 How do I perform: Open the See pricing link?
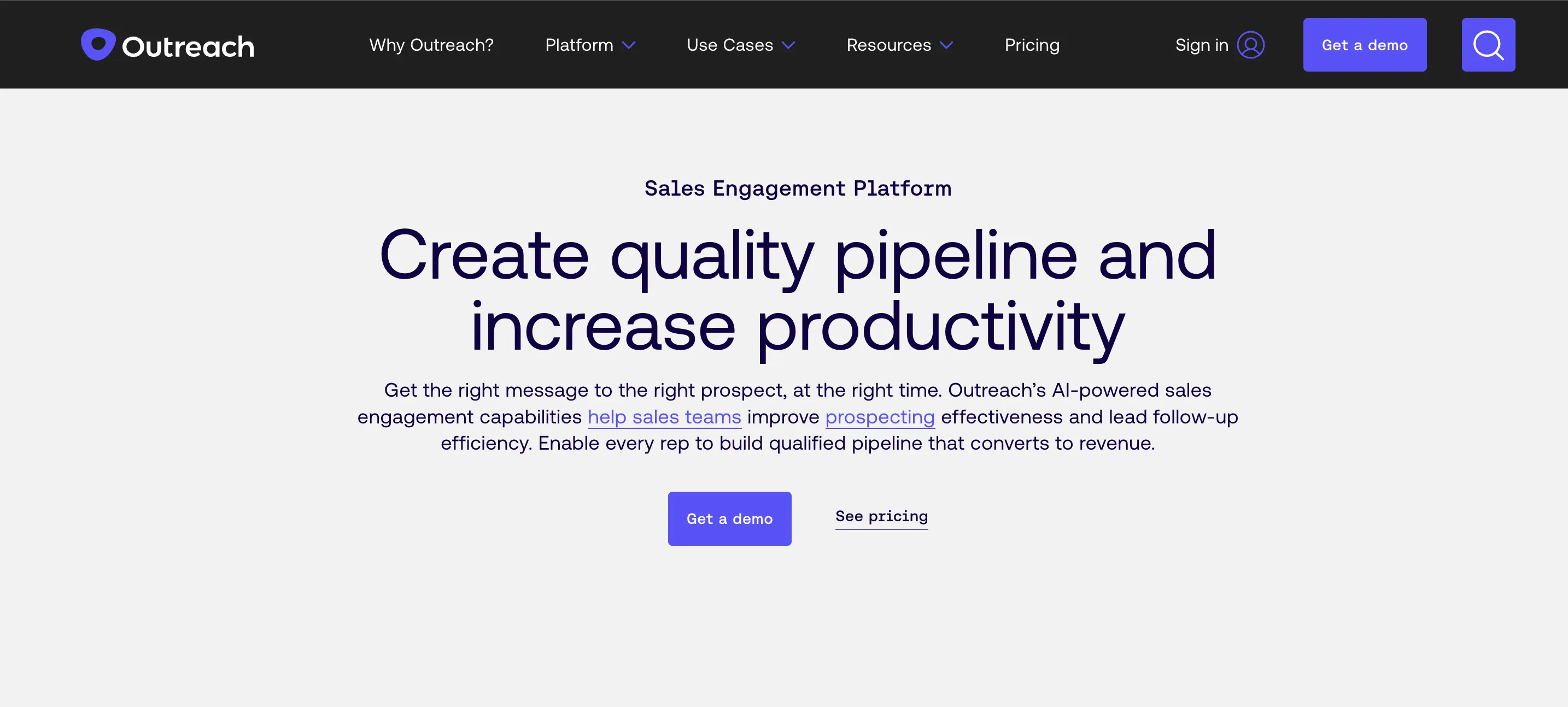click(881, 516)
